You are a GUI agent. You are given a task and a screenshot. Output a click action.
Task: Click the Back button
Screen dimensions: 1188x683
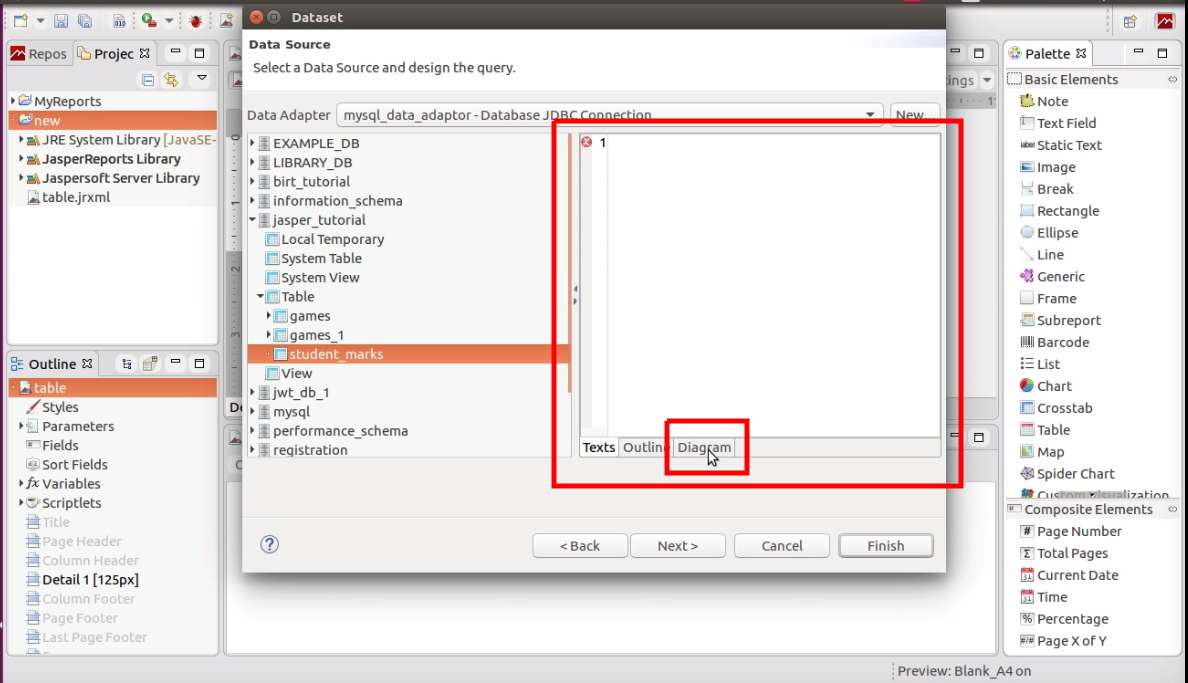click(580, 546)
